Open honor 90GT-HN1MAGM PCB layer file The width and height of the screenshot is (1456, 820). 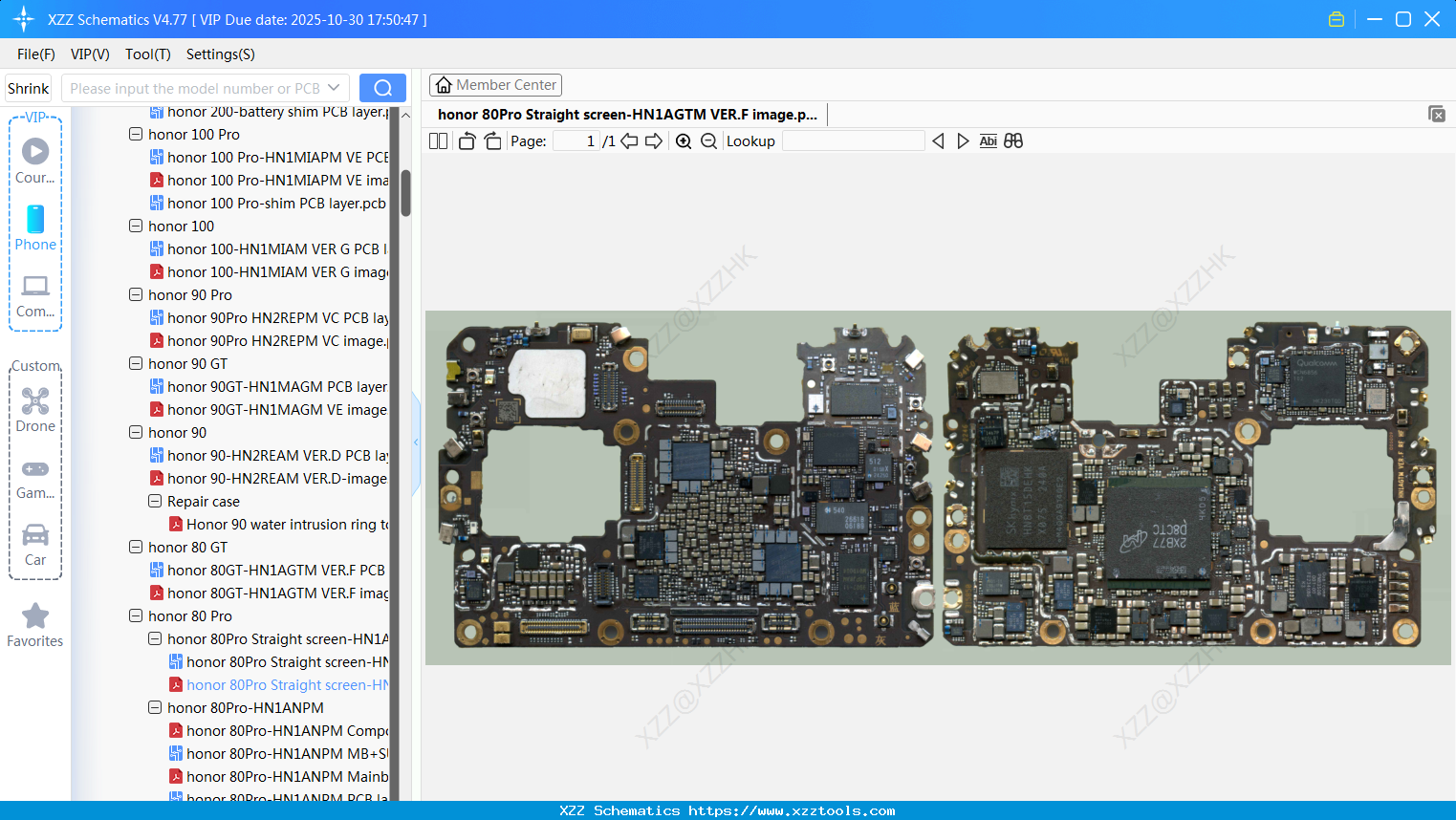coord(269,387)
